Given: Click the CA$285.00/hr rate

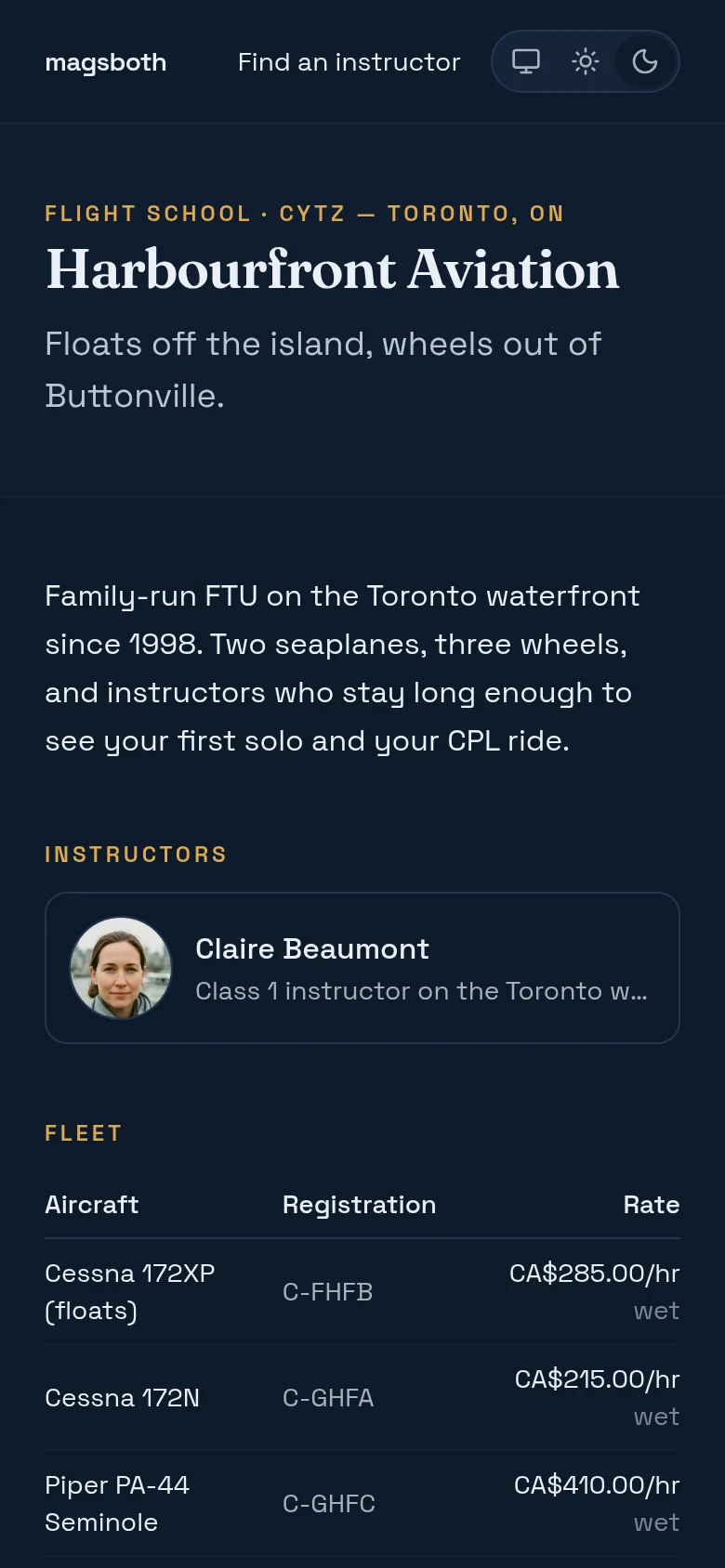Looking at the screenshot, I should [594, 1274].
